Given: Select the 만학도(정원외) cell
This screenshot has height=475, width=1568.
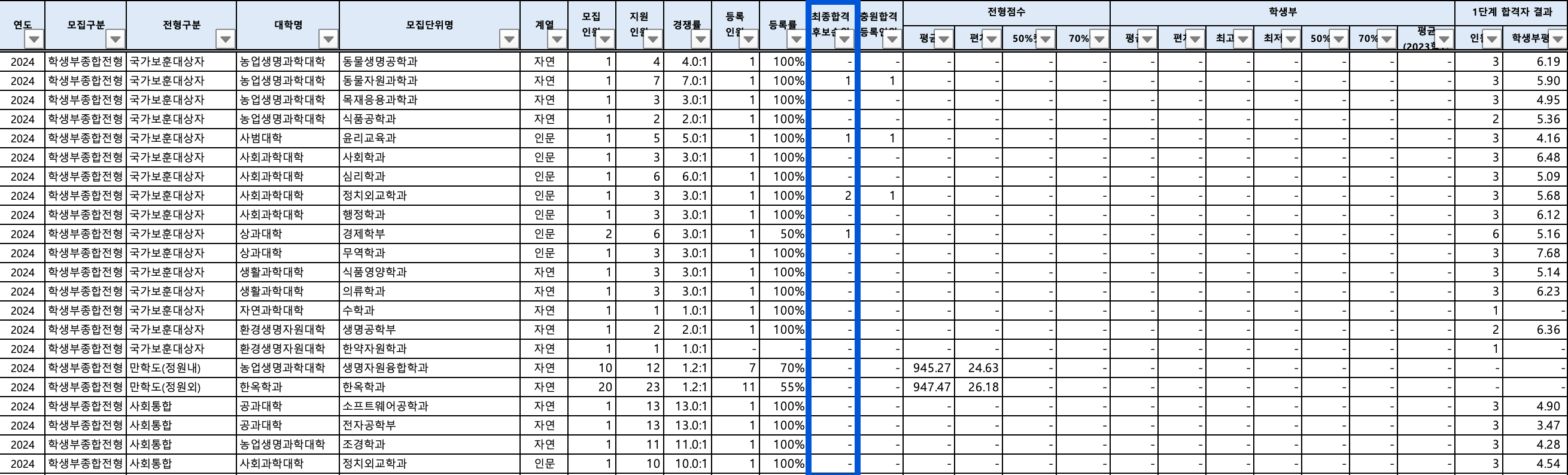Looking at the screenshot, I should (x=181, y=388).
